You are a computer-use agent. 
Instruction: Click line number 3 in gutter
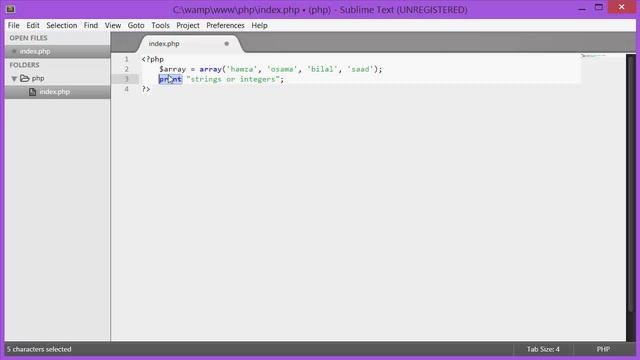127,79
